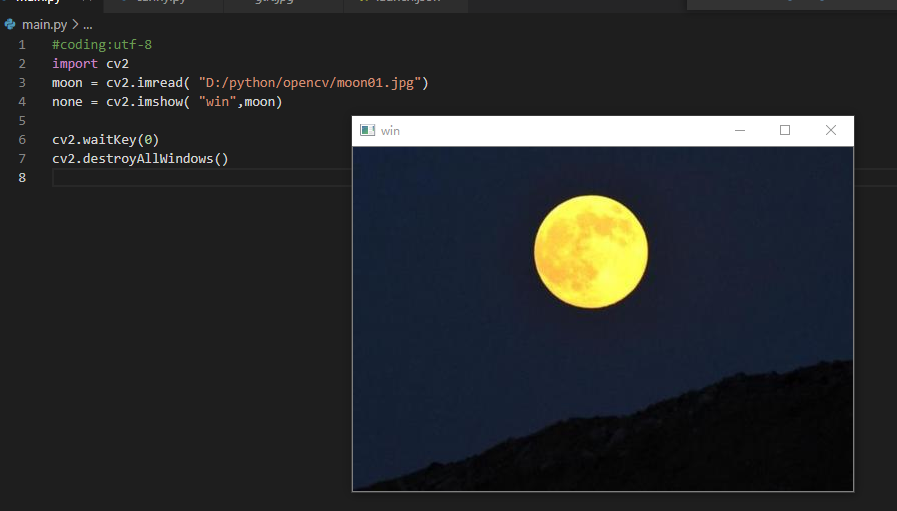
Task: Click the "win" string on line 4
Action: tap(217, 102)
